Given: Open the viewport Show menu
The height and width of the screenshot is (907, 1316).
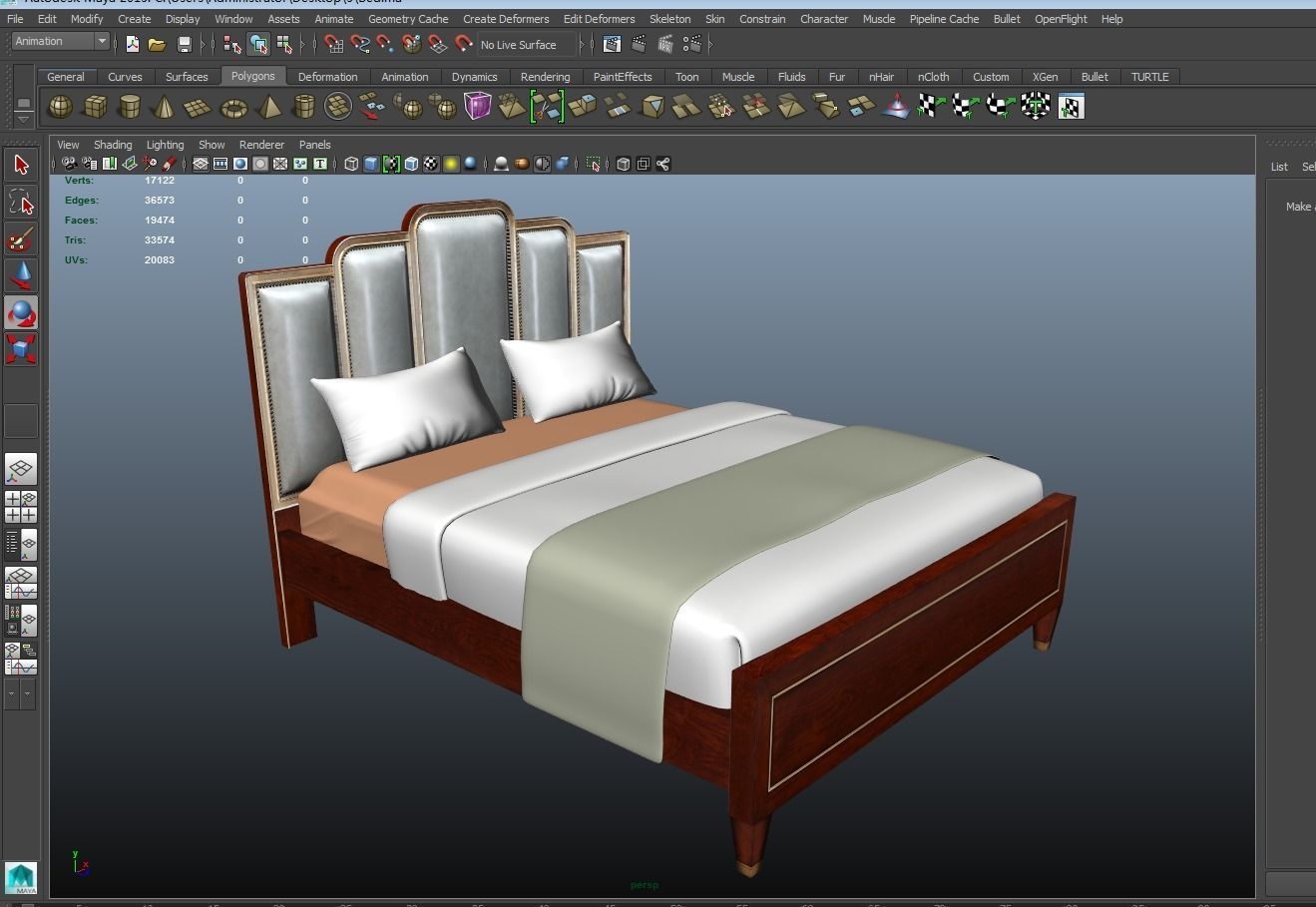Looking at the screenshot, I should (x=212, y=145).
